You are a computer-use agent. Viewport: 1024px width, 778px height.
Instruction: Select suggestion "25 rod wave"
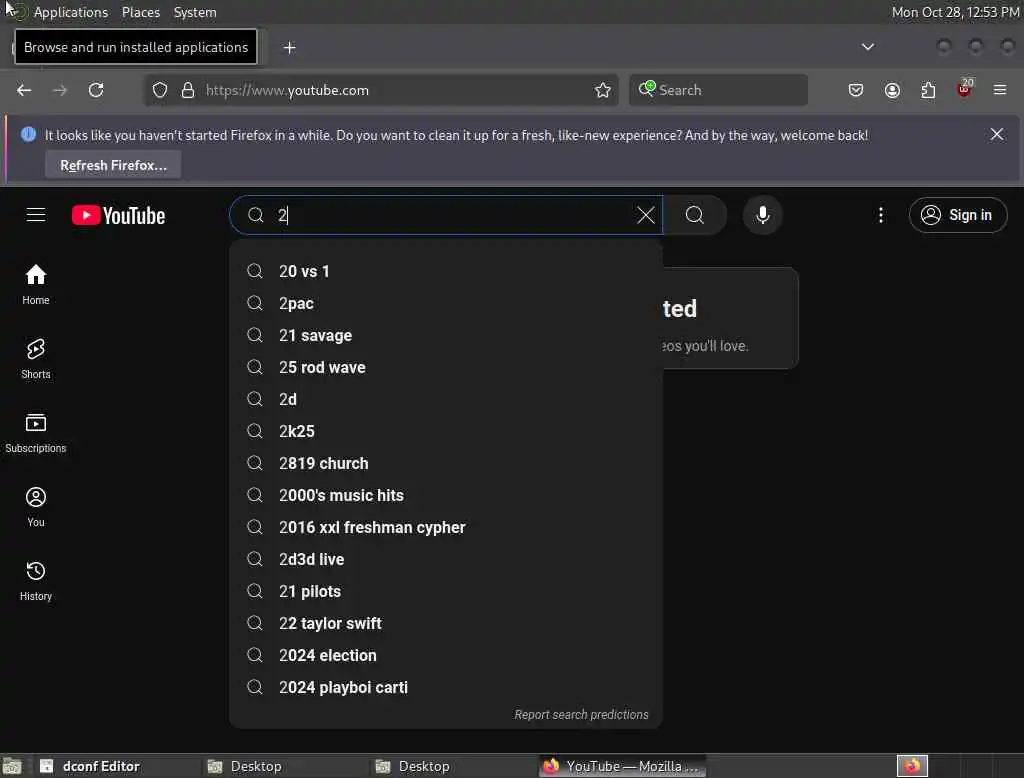point(446,367)
